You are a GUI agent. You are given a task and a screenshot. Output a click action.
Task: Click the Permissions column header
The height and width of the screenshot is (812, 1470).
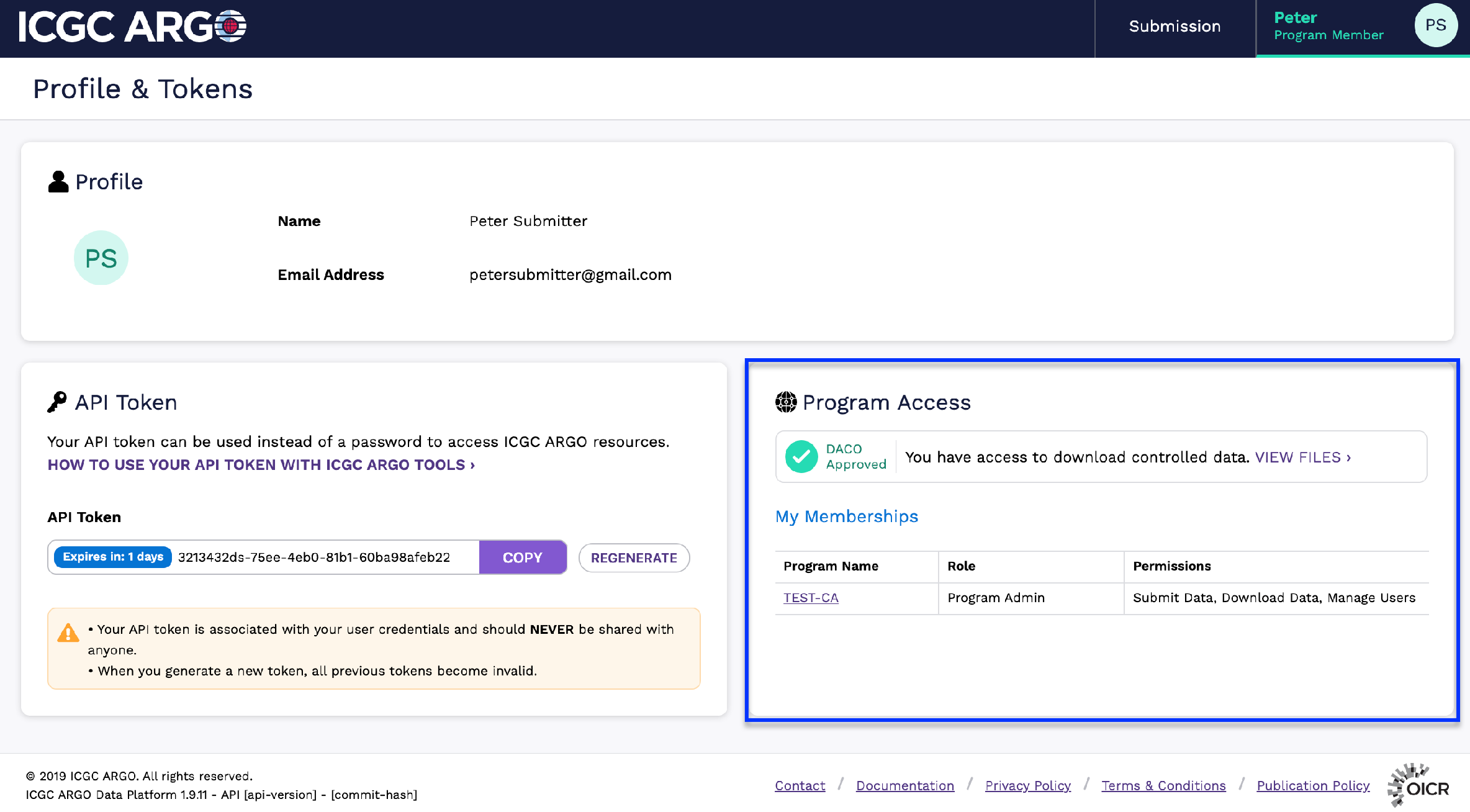click(x=1276, y=567)
